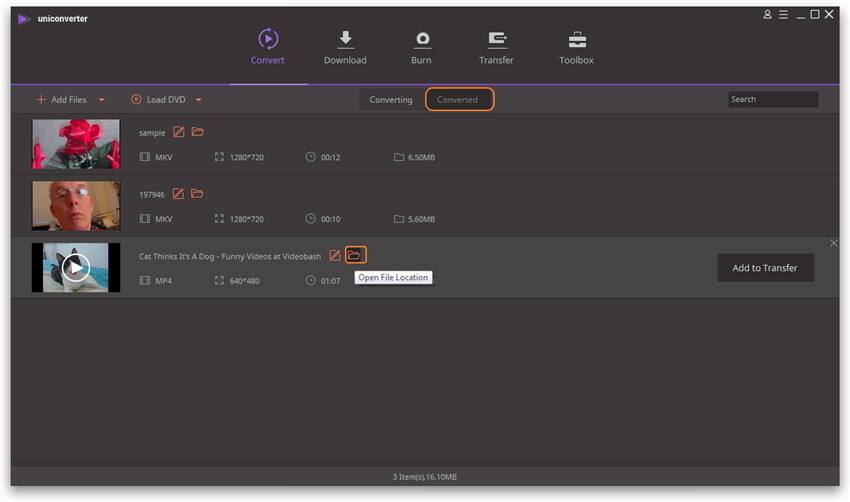Click the Cat Thinks It's A Dog title
The height and width of the screenshot is (502, 850).
(230, 256)
